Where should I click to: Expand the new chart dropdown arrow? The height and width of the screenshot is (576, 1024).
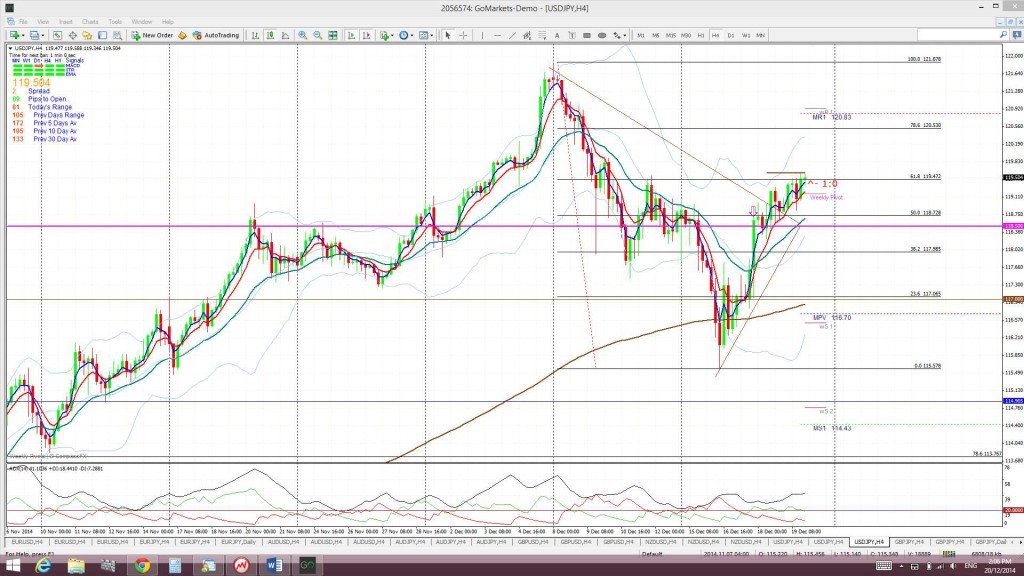click(x=23, y=36)
